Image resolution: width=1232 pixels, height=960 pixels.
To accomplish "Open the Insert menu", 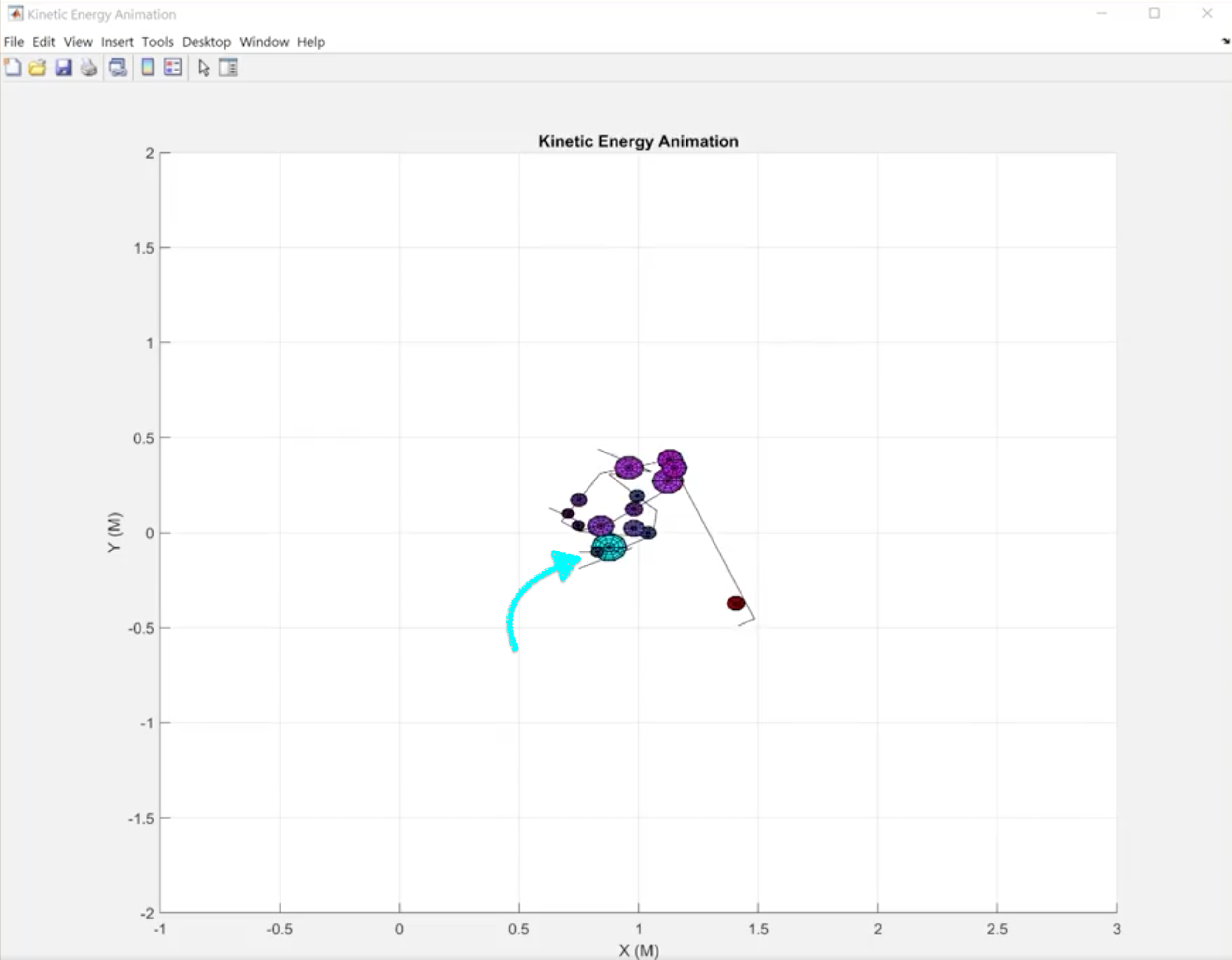I will [x=117, y=42].
